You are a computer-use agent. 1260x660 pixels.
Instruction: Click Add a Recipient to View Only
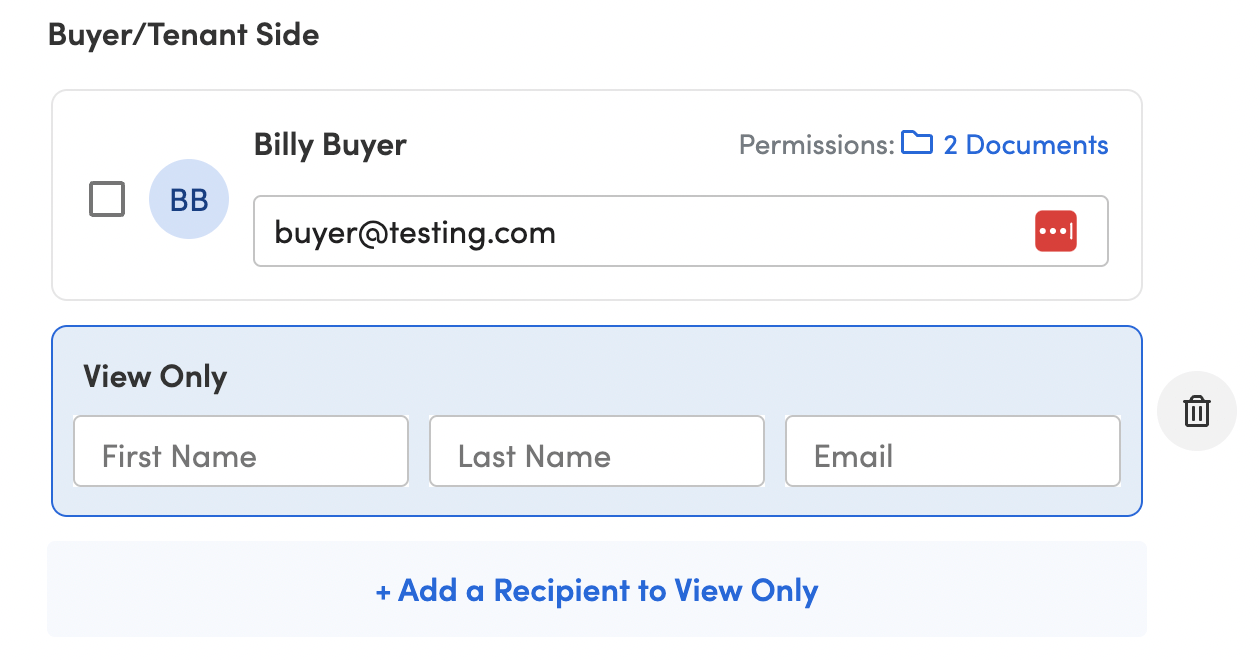tap(597, 590)
